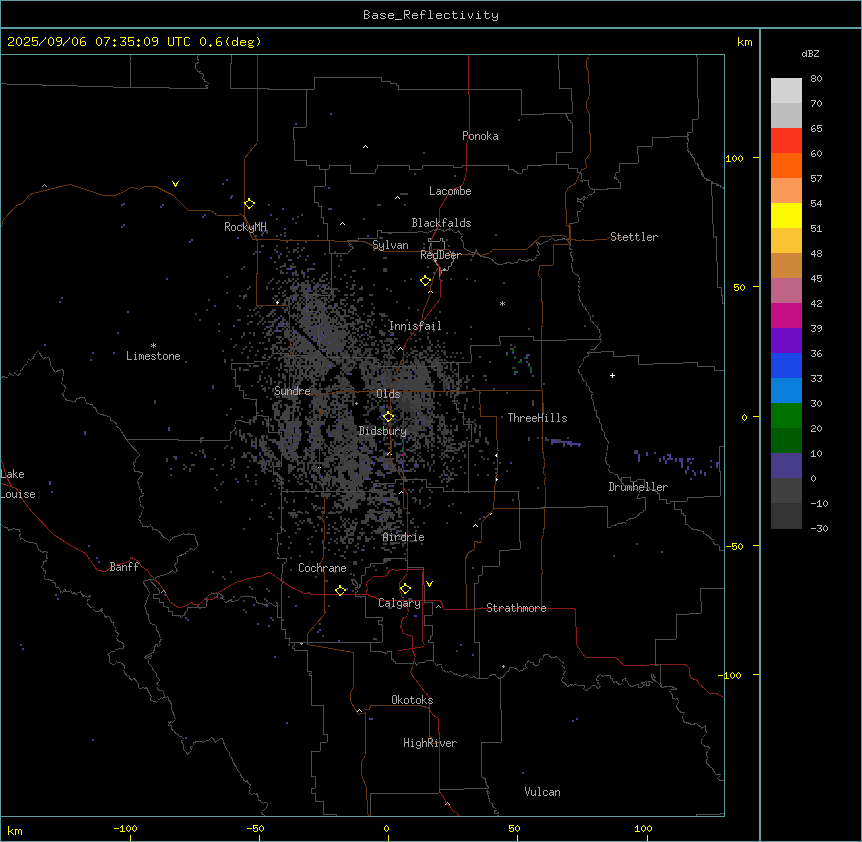862x842 pixels.
Task: Select the slate-purple 10-0 dBZ legend swatch
Action: pyautogui.click(x=786, y=466)
